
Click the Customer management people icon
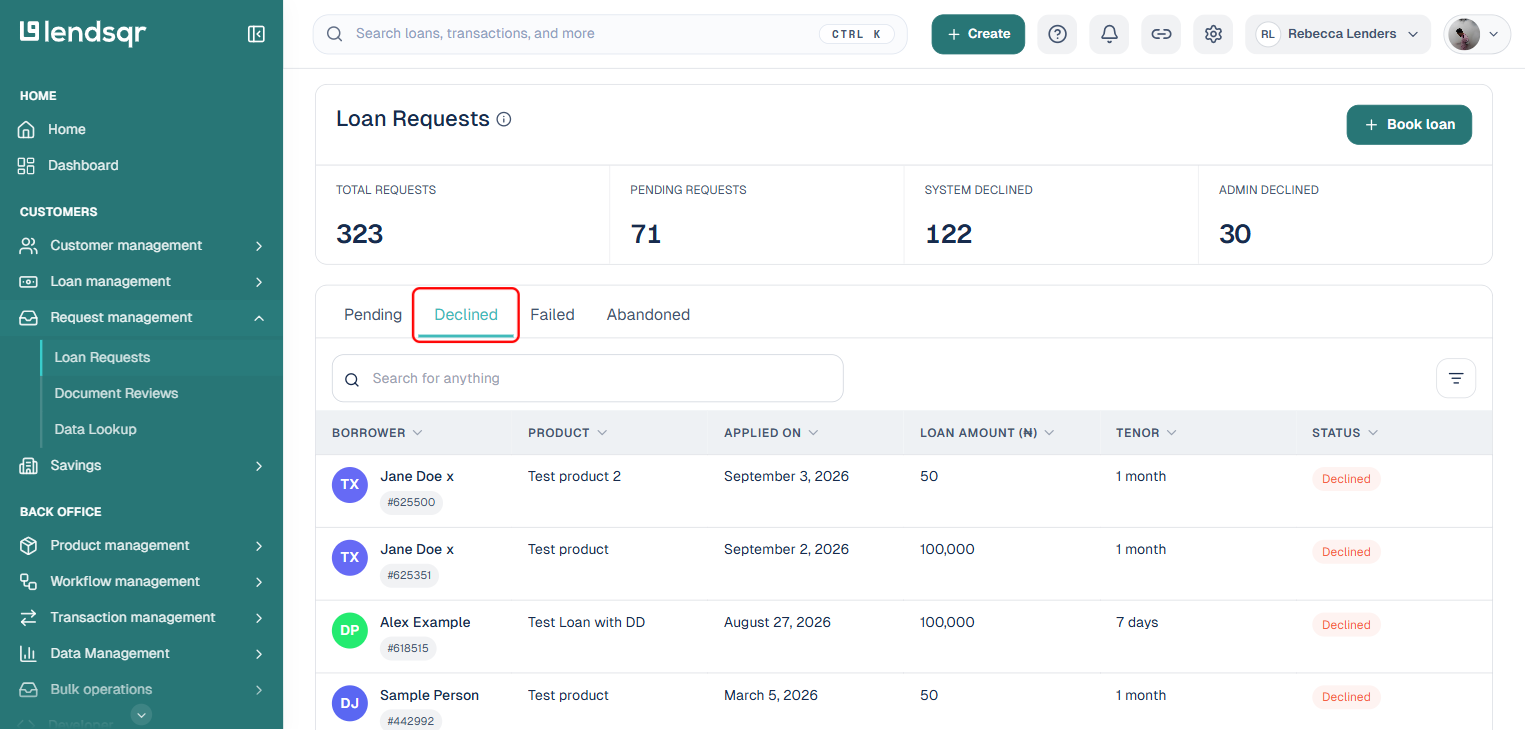(29, 245)
